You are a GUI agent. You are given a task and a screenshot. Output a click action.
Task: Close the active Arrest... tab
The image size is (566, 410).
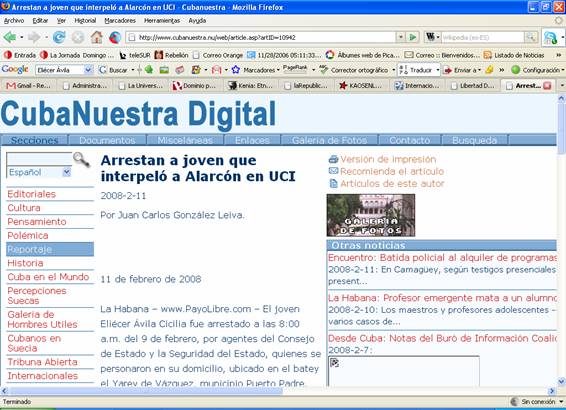click(547, 86)
